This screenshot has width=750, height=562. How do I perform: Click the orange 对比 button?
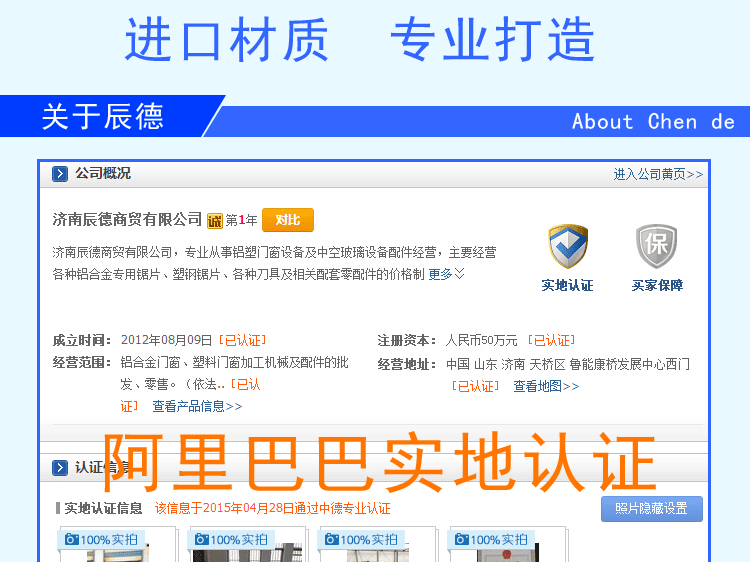pos(288,220)
